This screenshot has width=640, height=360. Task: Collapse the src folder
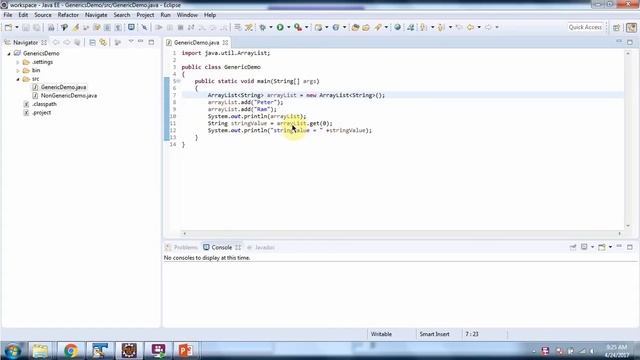point(18,79)
